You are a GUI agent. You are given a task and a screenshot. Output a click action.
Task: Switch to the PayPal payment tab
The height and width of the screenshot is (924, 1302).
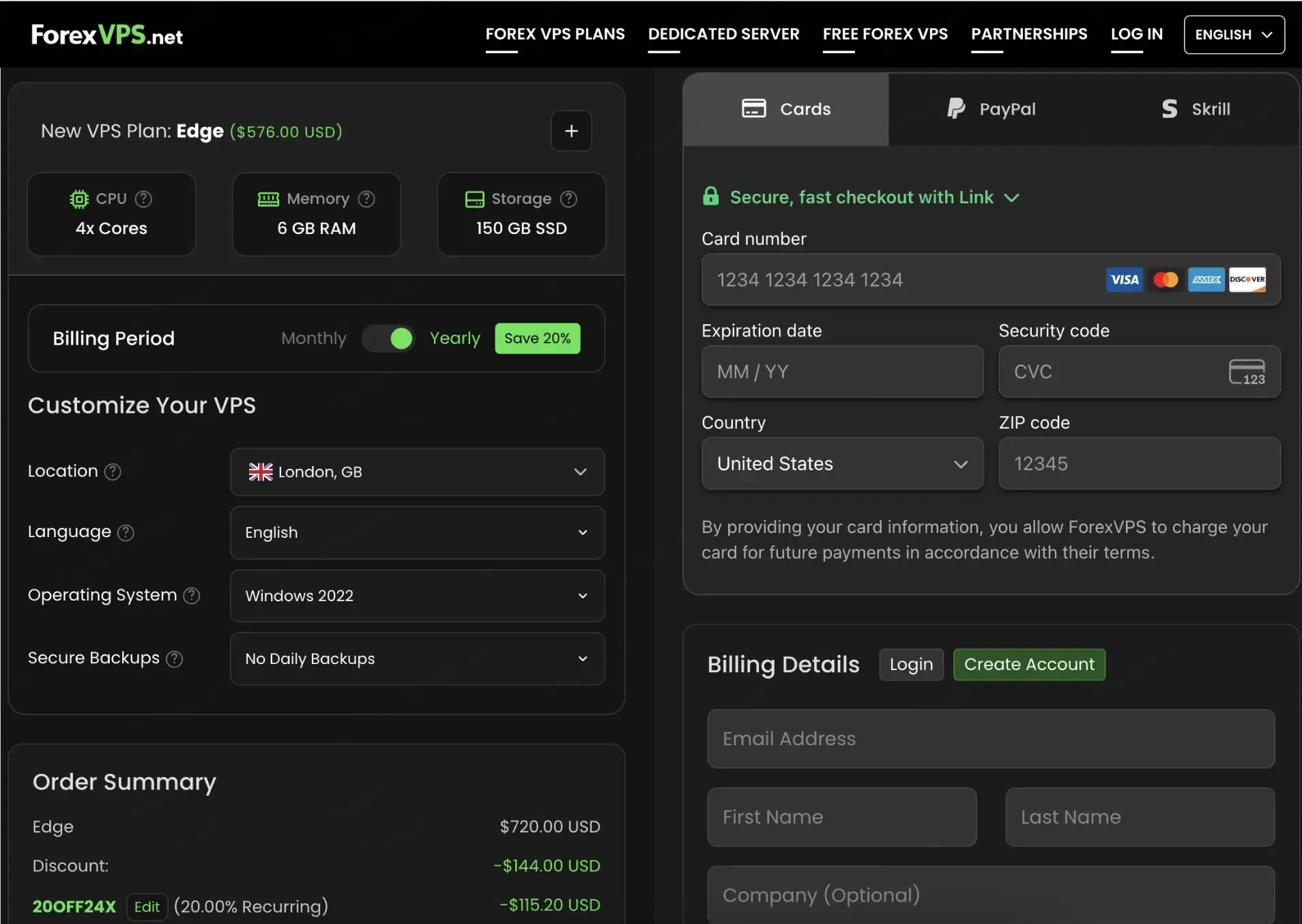pyautogui.click(x=991, y=109)
